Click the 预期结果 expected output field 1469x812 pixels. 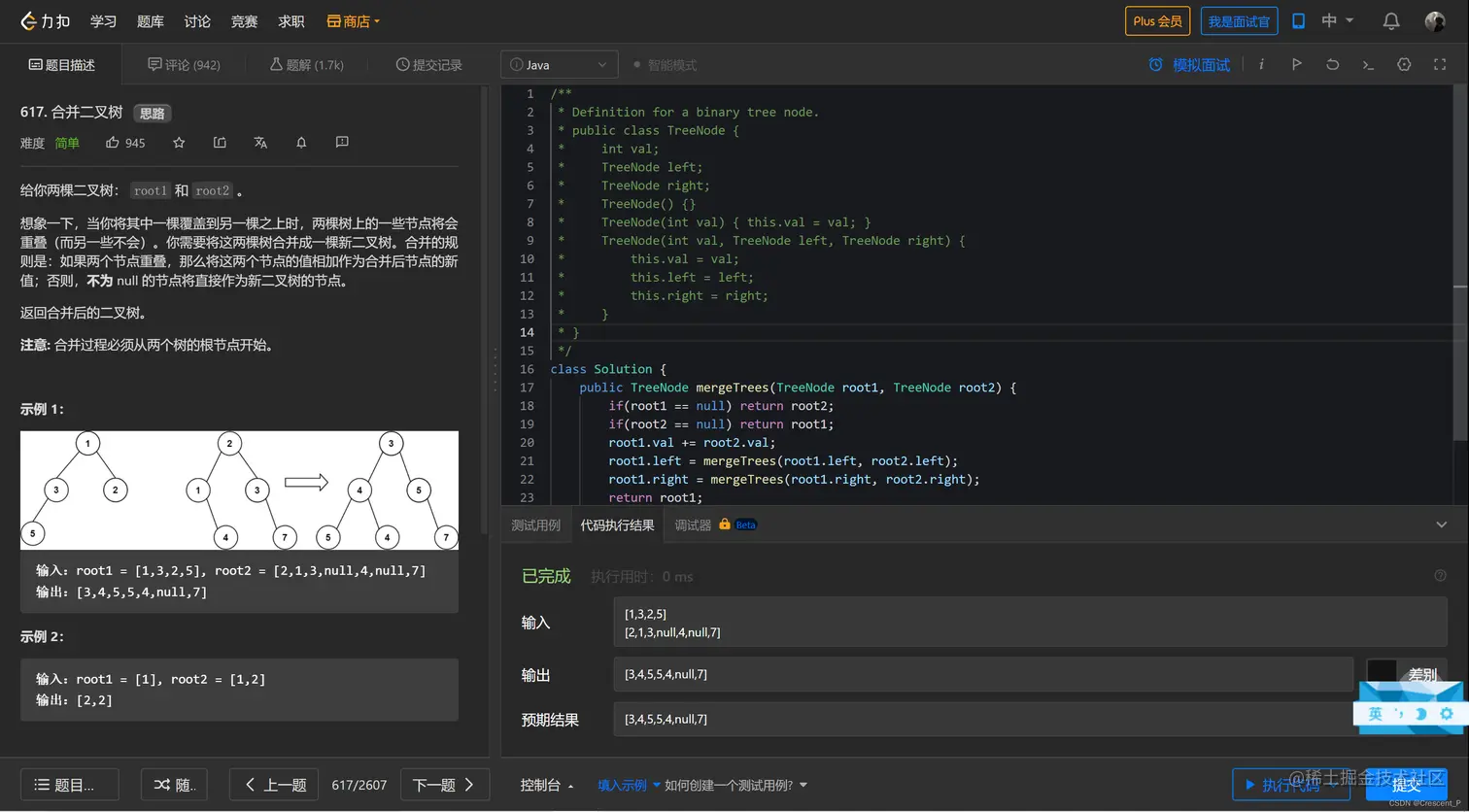(1030, 720)
